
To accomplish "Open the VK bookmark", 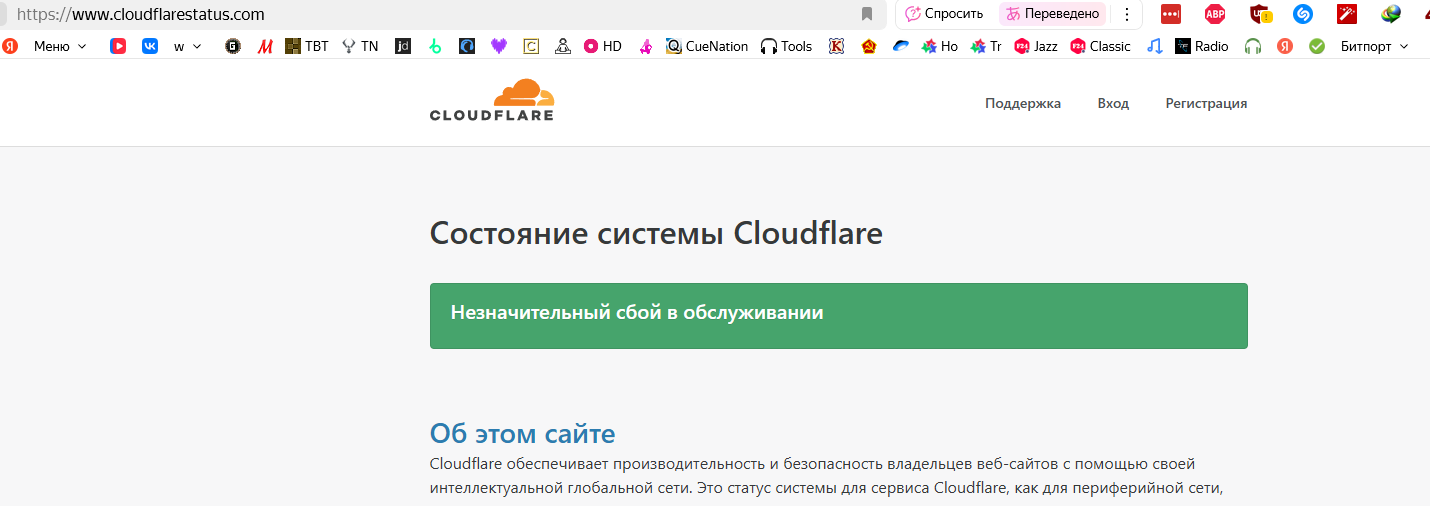I will pyautogui.click(x=150, y=46).
